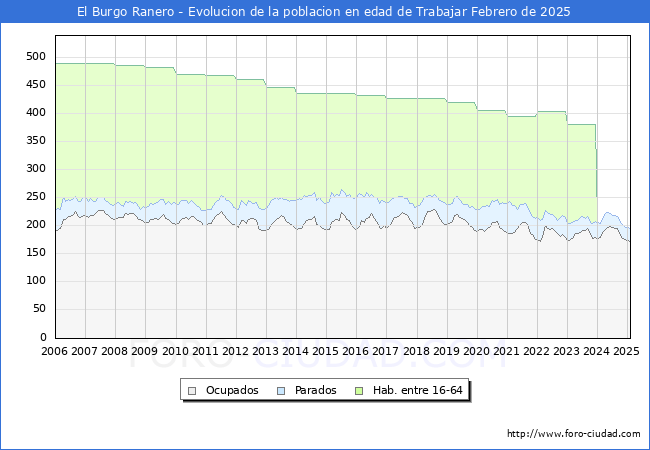Click the Parados legend color swatch
This screenshot has width=650, height=450.
click(x=281, y=391)
